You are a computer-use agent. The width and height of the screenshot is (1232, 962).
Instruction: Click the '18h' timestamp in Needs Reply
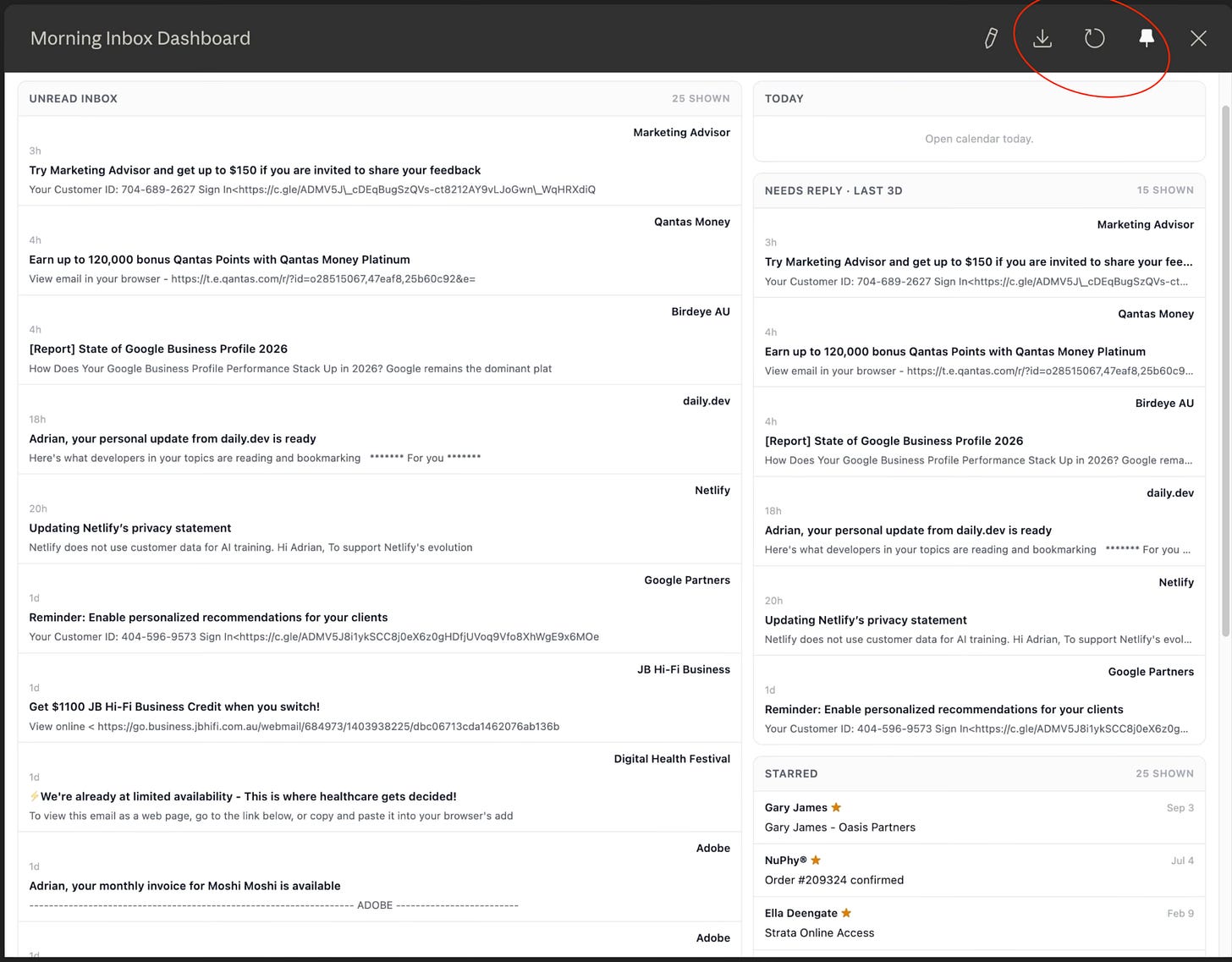(773, 511)
